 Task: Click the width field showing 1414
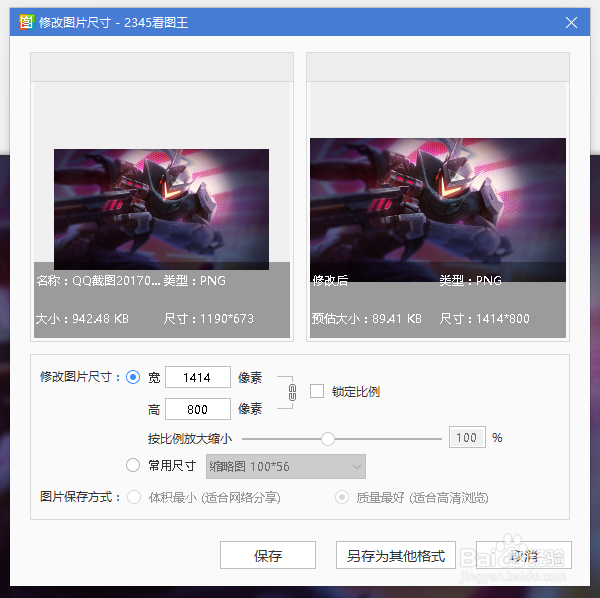coord(198,377)
